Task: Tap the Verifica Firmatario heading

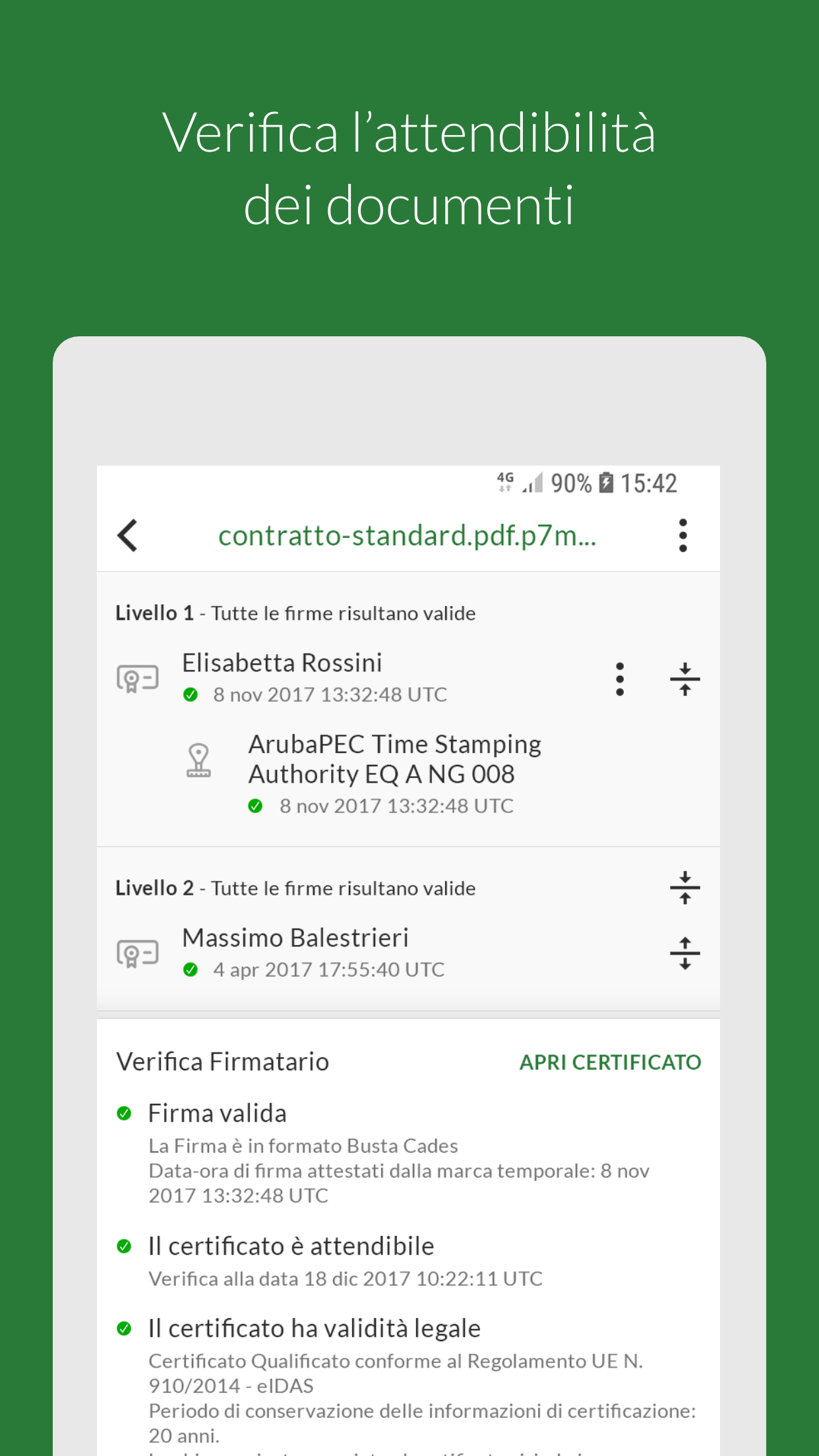Action: pos(222,1062)
